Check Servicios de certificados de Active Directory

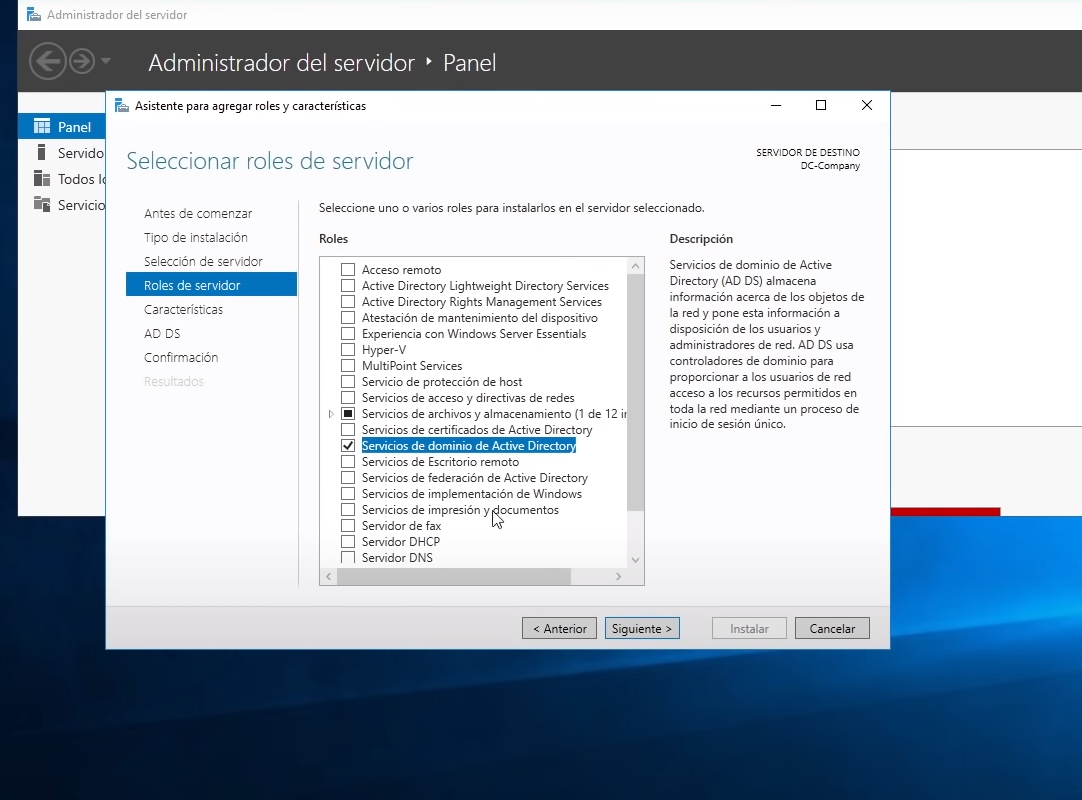click(x=348, y=429)
